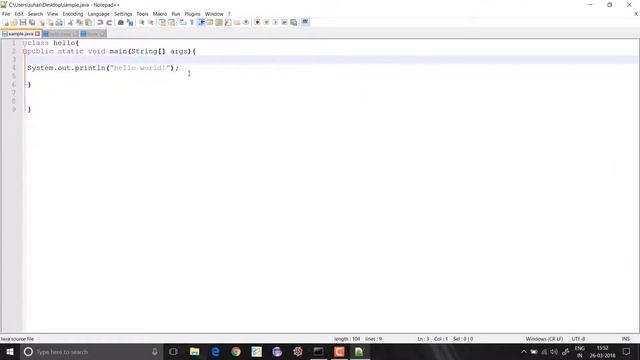Toggle synchronized vertical scrolling
Viewport: 640px width, 360px height.
[162, 22]
